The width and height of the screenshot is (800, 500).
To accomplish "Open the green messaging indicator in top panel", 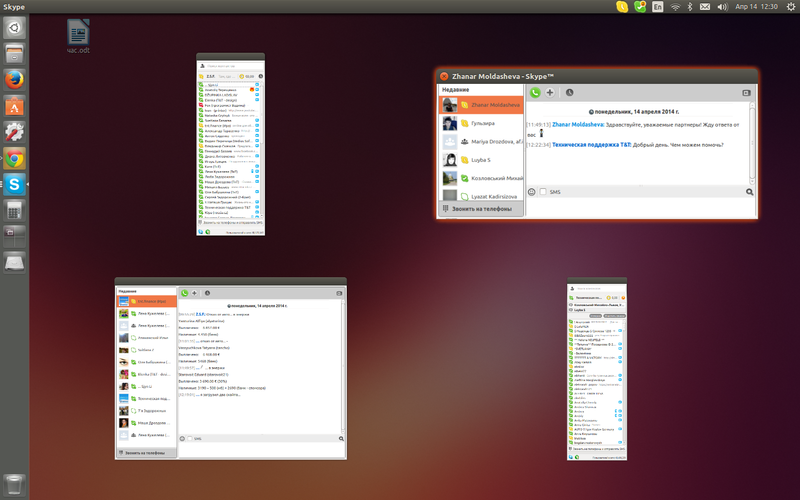I will [x=640, y=7].
